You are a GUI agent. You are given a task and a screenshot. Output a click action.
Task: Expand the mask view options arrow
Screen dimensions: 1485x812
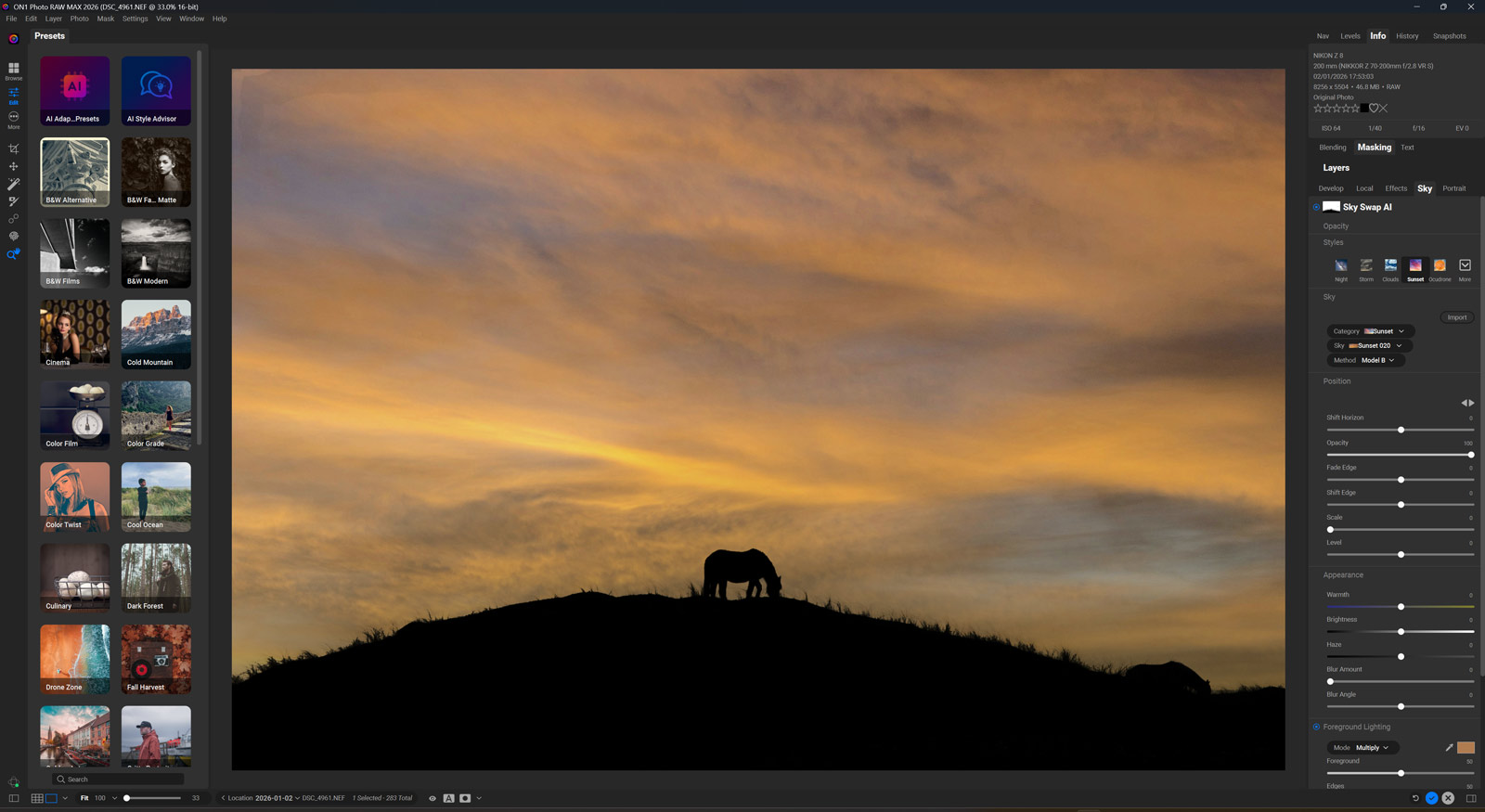click(479, 798)
